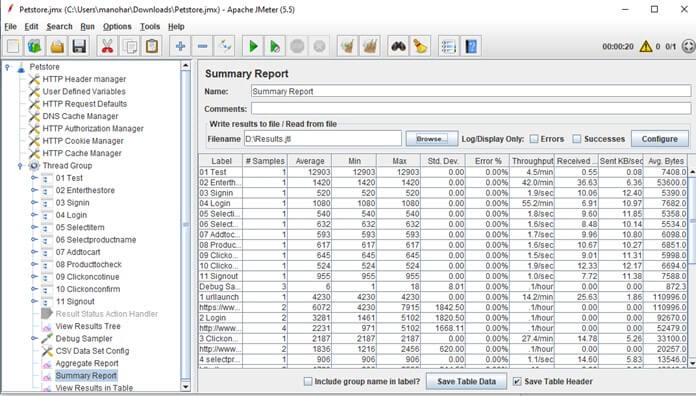The image size is (696, 396).
Task: Click the greyed Stop icon
Action: pos(297,46)
